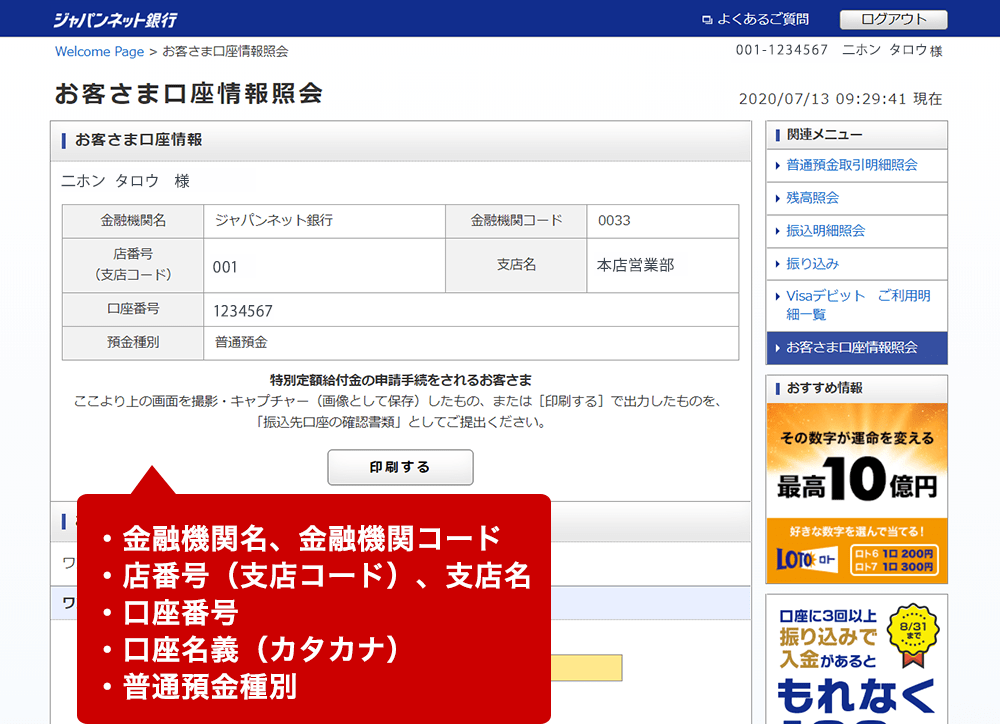
Task: Click the 口座番号 table label
Action: click(x=133, y=309)
